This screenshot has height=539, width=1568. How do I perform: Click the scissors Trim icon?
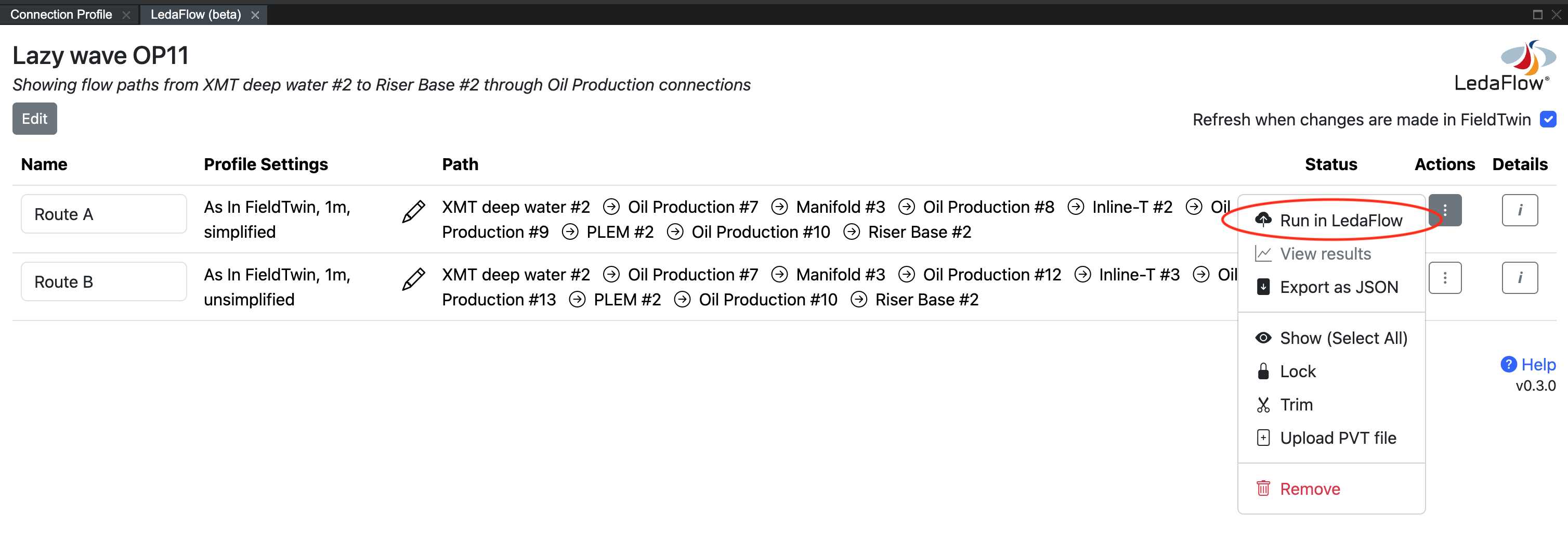coord(1263,405)
